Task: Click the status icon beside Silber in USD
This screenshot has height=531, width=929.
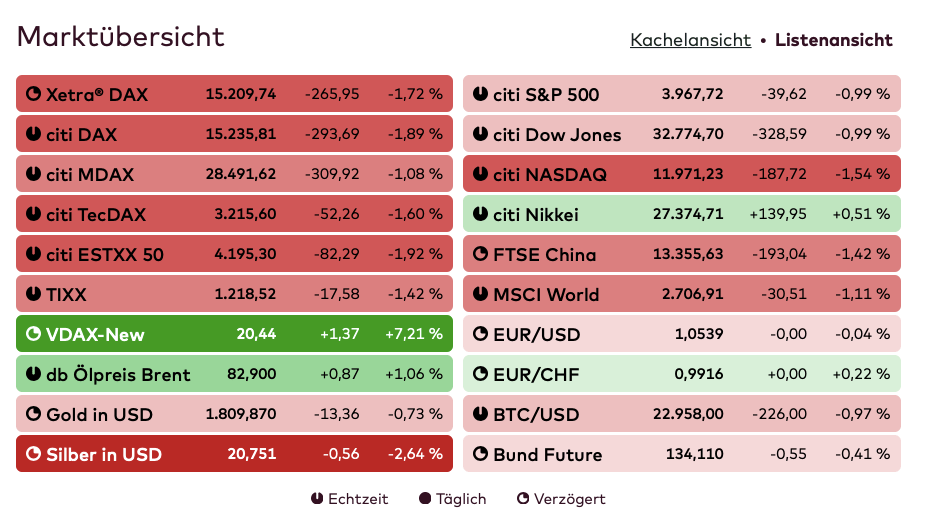Action: (x=33, y=454)
